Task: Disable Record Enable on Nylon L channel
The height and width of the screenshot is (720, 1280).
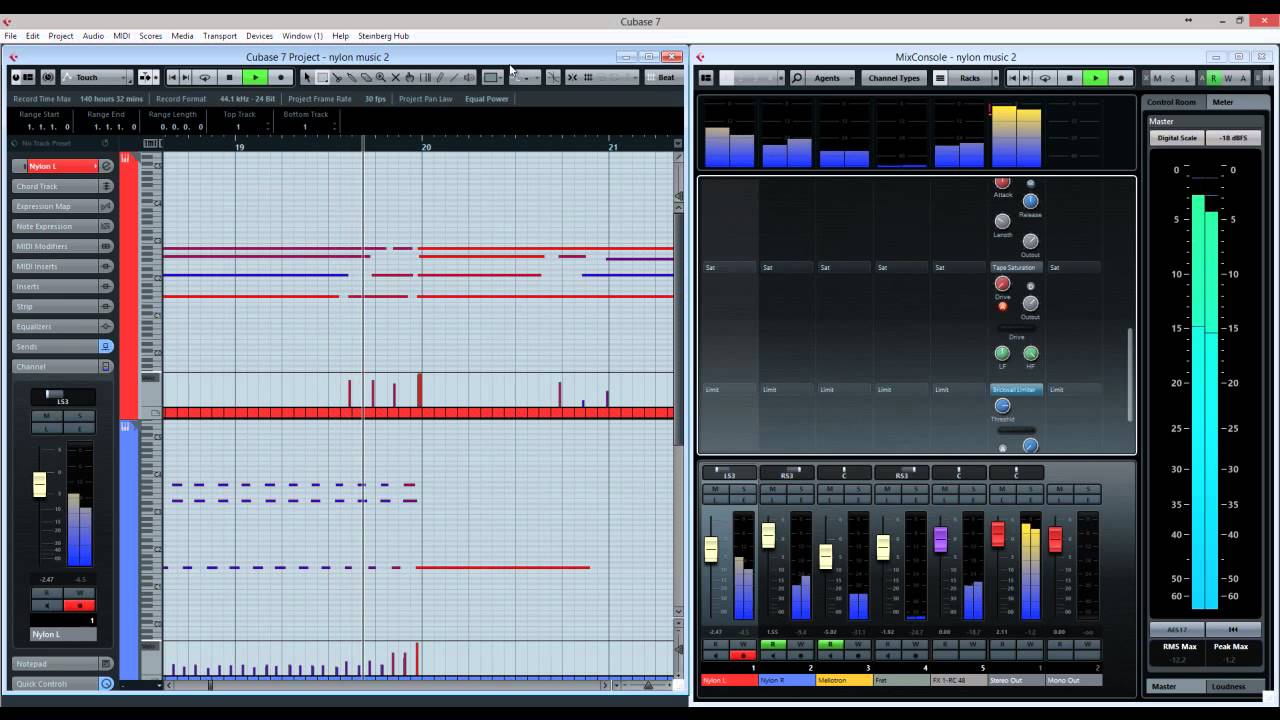Action: [743, 655]
